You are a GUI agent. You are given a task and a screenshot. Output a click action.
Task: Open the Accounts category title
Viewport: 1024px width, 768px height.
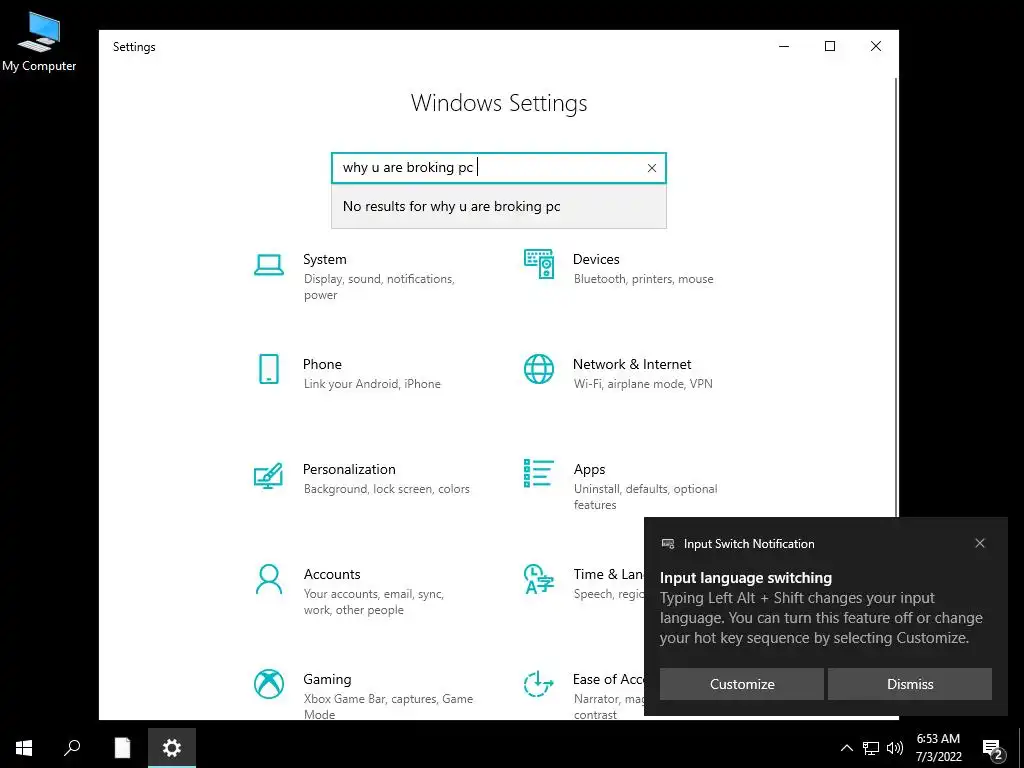(332, 575)
